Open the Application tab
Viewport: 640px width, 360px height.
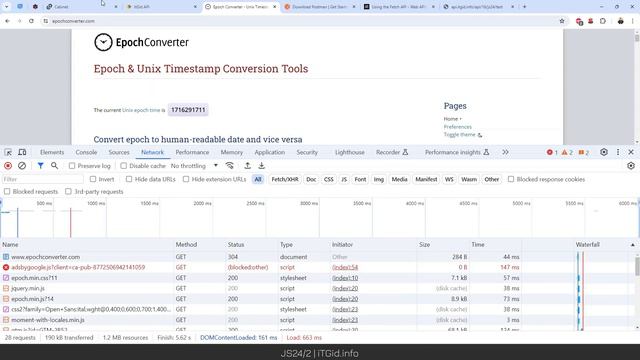tap(270, 152)
